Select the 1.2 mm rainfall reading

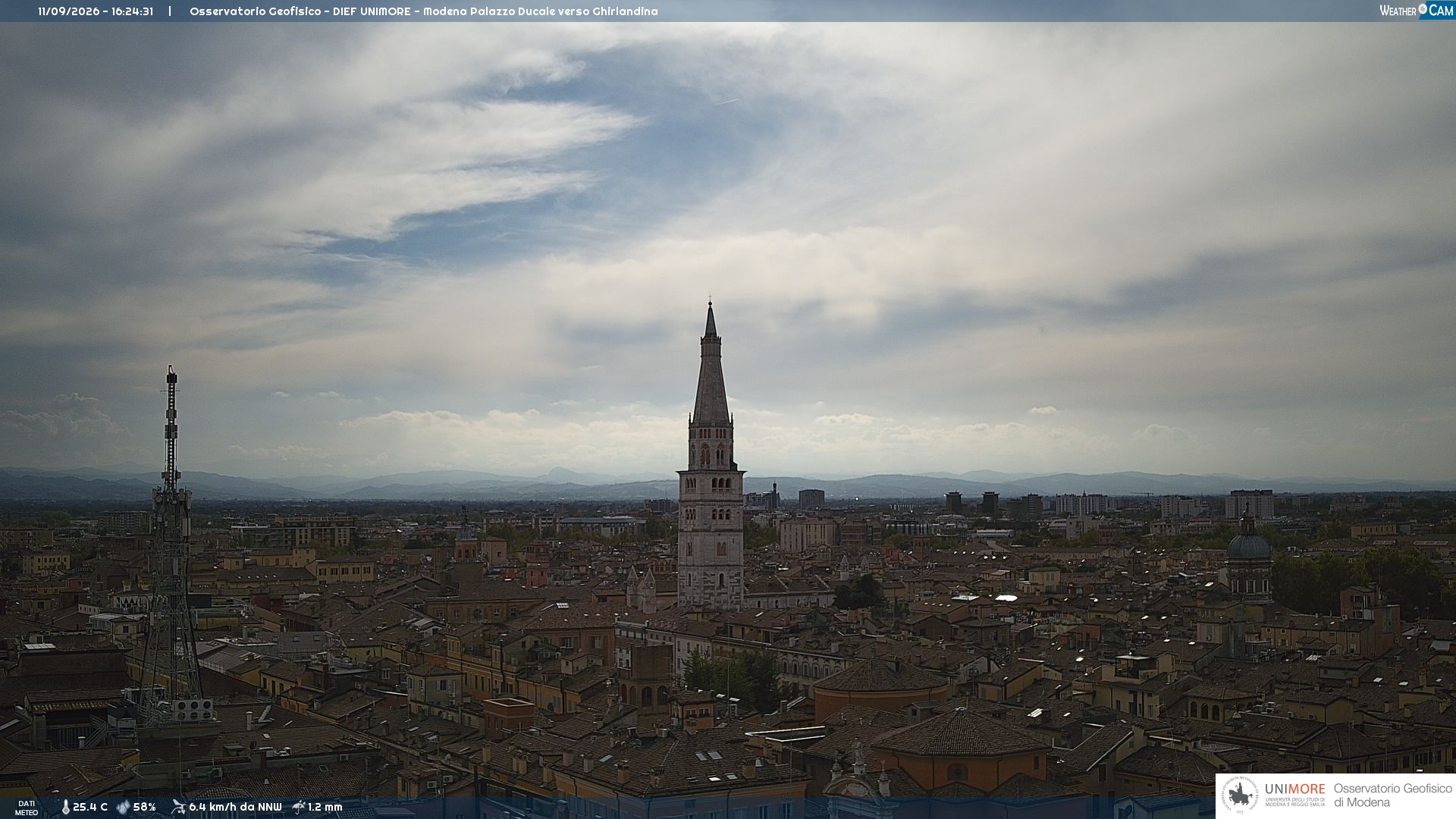[x=325, y=808]
